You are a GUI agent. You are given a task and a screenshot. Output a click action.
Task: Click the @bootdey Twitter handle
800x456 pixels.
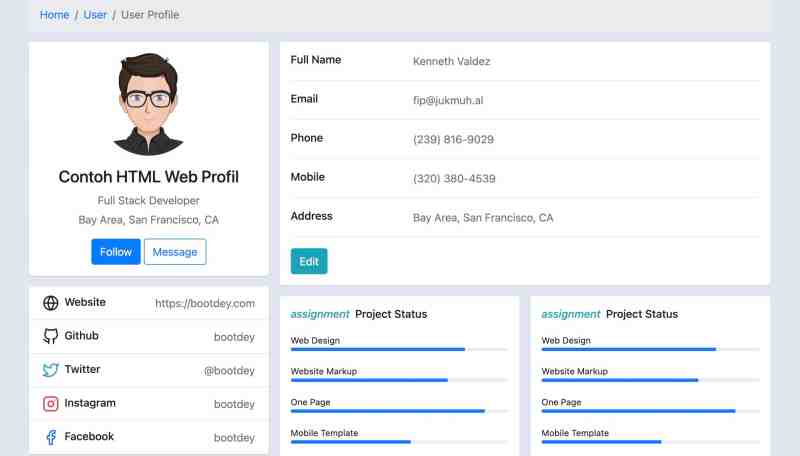(x=229, y=371)
